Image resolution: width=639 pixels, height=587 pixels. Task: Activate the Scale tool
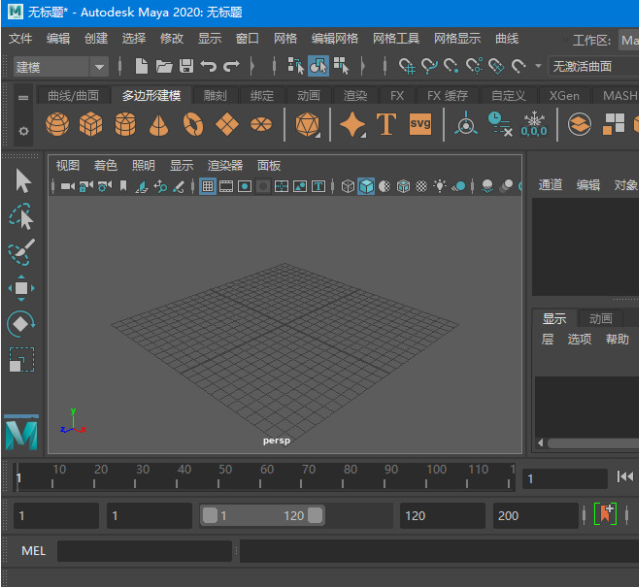[21, 360]
